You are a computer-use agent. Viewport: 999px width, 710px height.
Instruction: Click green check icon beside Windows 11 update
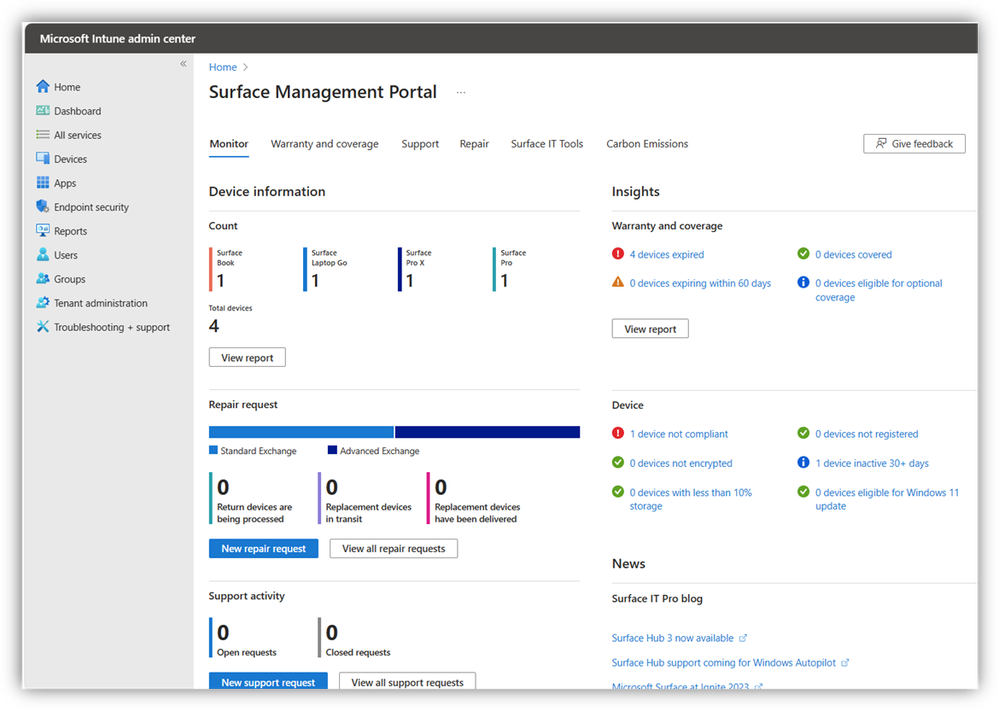(x=803, y=491)
